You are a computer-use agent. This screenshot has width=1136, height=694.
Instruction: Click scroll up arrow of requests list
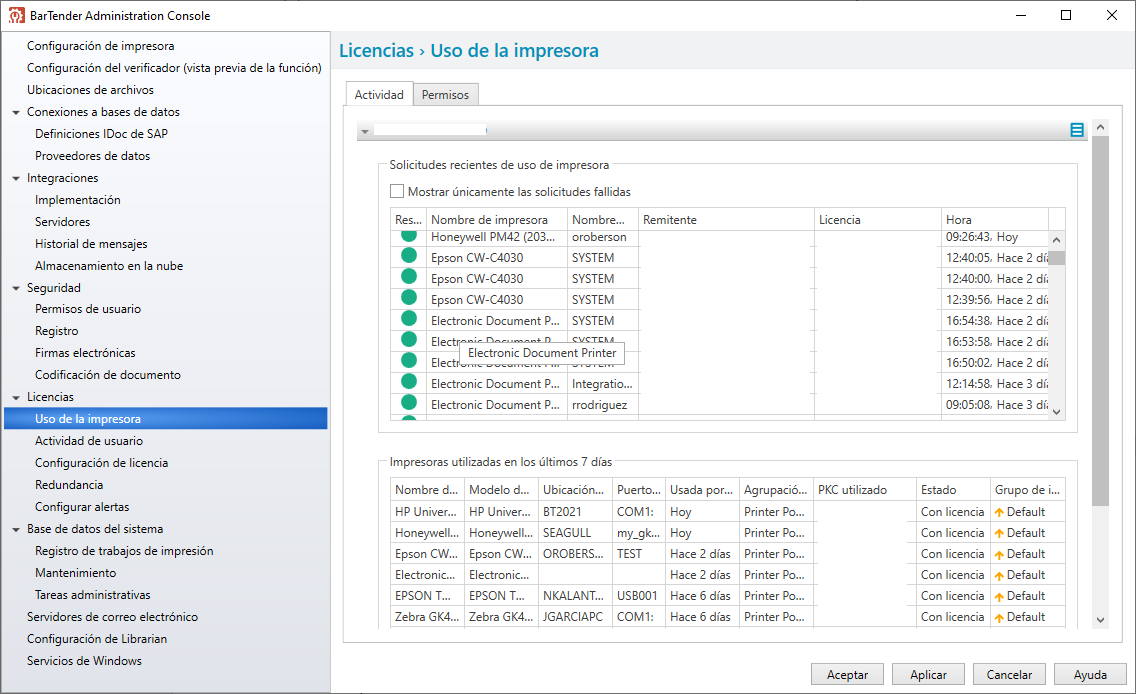1056,240
